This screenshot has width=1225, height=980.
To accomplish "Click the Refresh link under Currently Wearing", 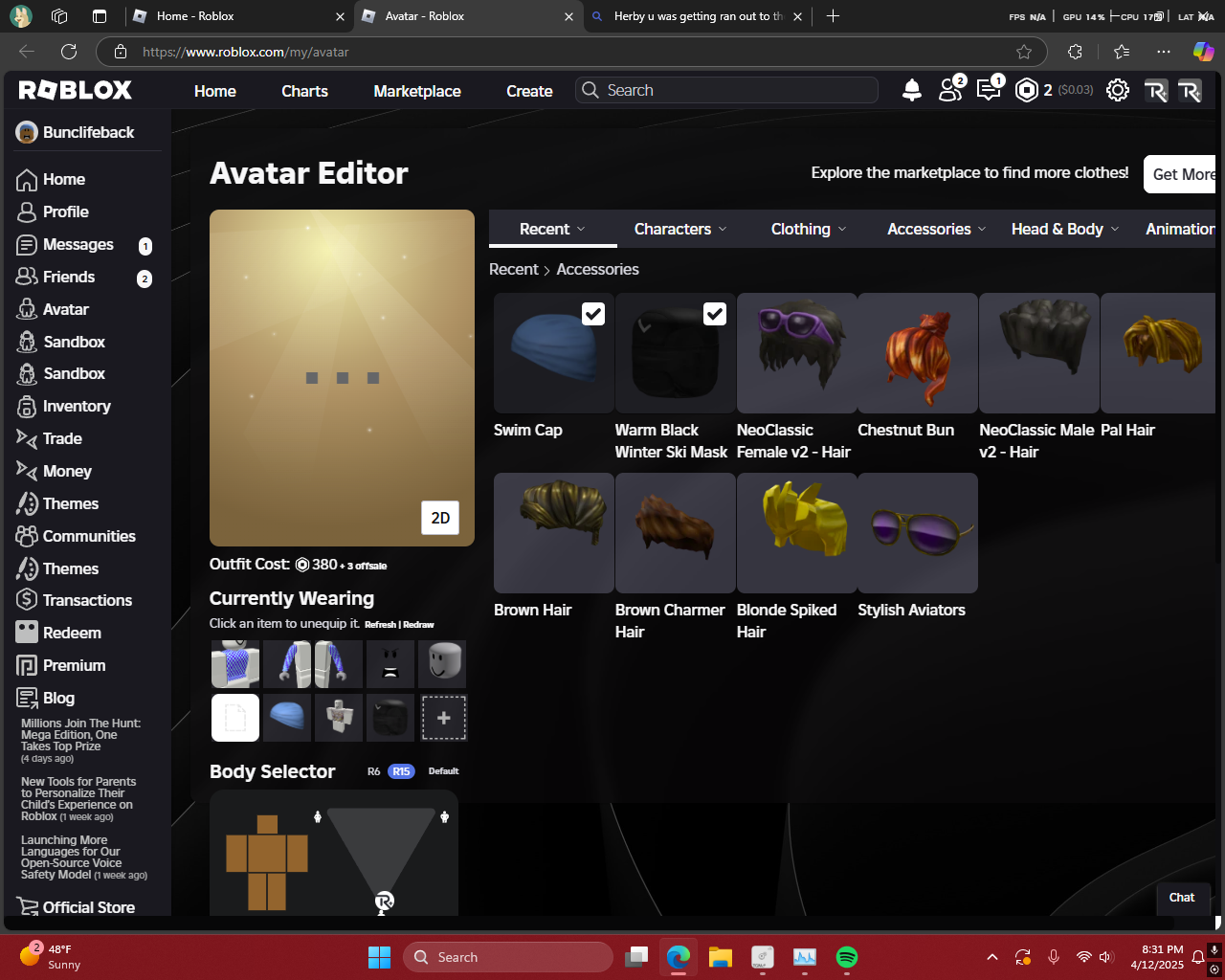I will click(380, 625).
